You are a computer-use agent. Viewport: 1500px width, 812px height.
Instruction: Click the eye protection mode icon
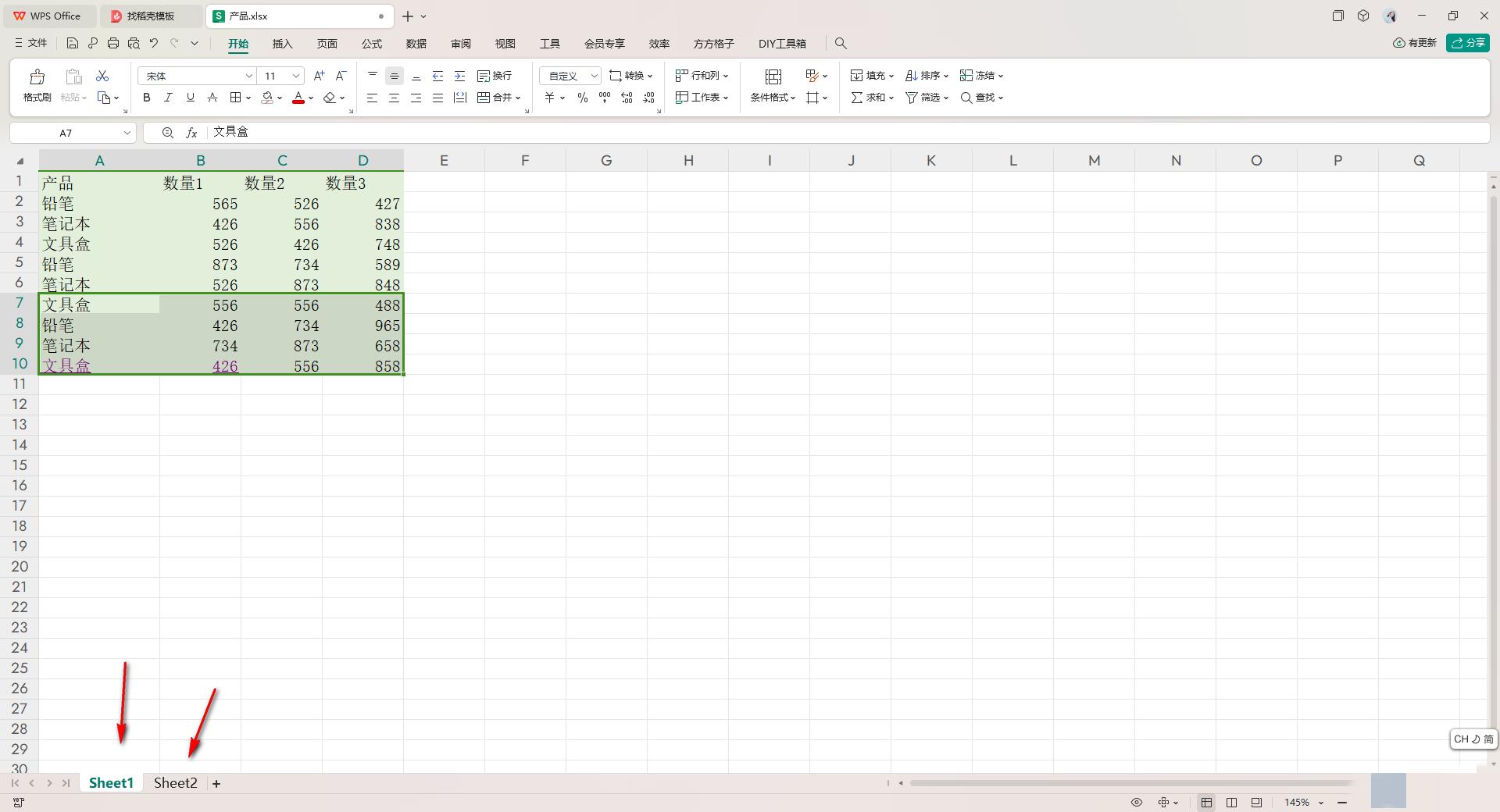click(x=1137, y=803)
